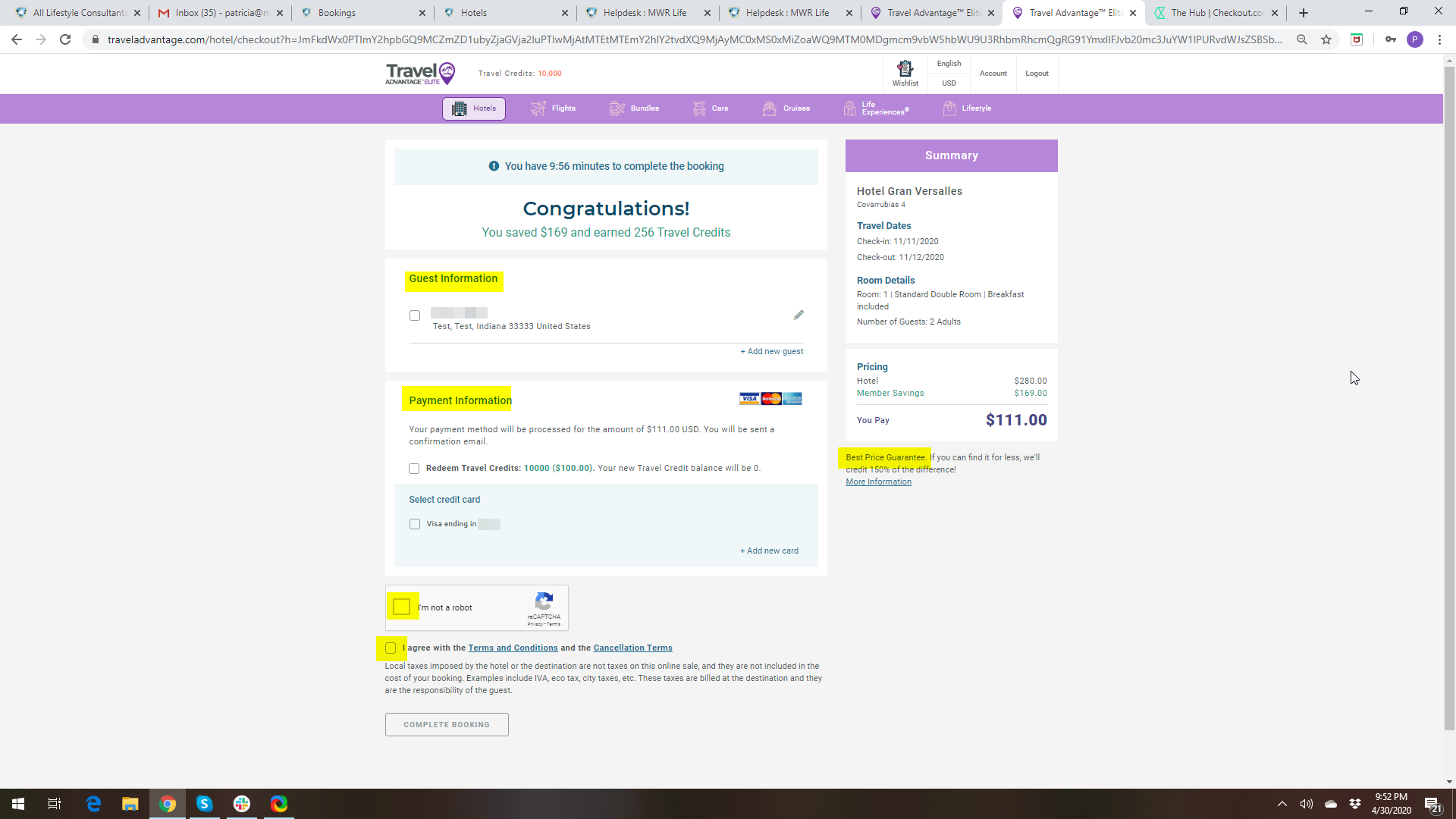1456x819 pixels.
Task: Check the guest selection checkbox
Action: (x=415, y=315)
